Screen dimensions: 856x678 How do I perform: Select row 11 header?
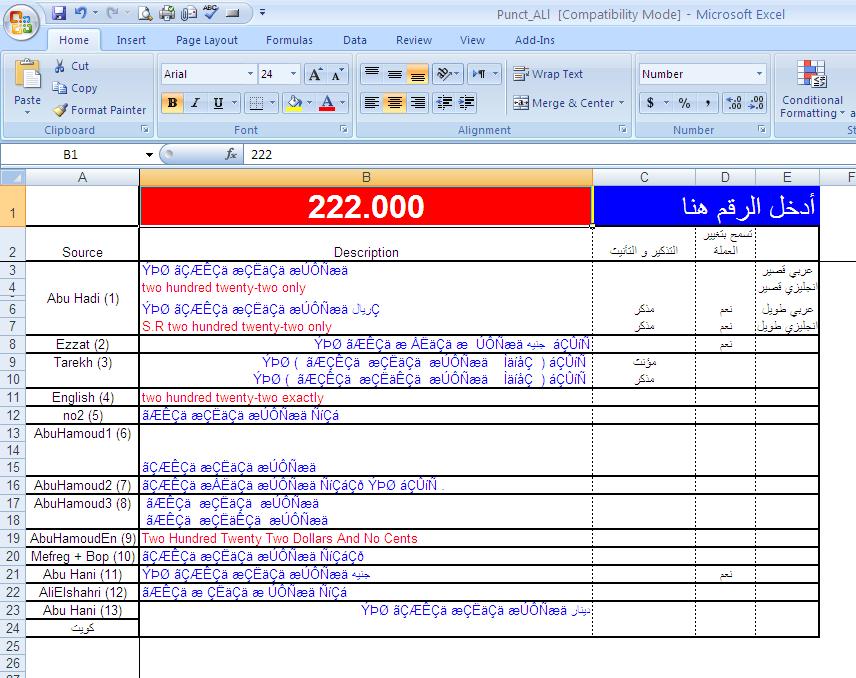13,397
